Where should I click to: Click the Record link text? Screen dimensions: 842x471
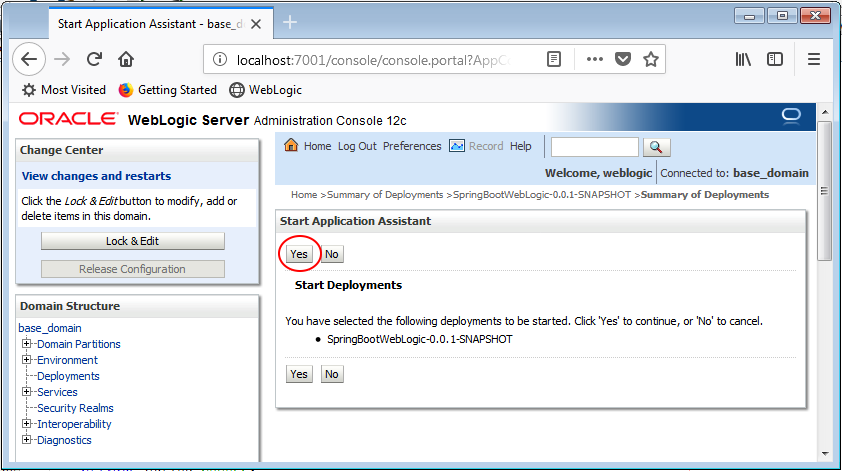point(486,146)
